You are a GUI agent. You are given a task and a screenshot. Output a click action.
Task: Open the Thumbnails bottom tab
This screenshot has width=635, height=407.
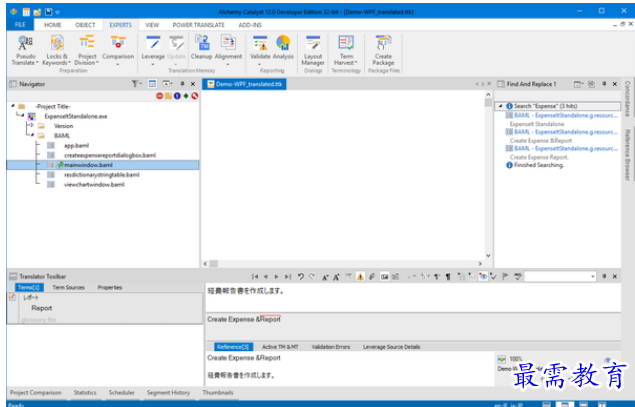[x=218, y=392]
